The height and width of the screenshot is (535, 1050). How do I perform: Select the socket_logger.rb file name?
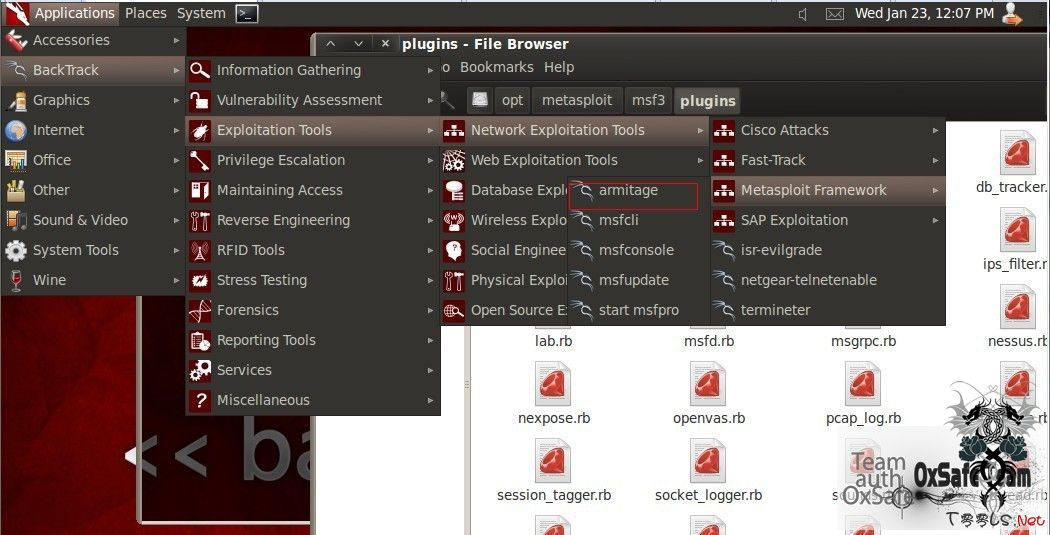point(708,495)
